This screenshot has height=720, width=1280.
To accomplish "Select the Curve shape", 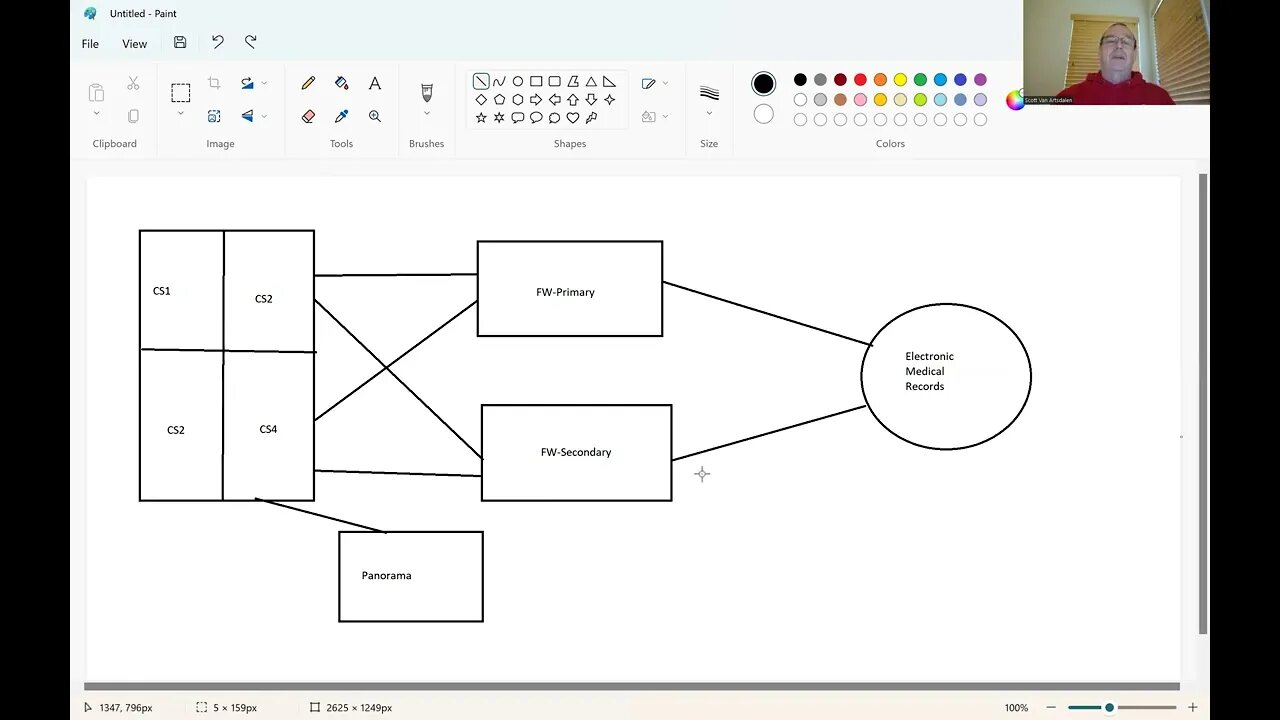I will pyautogui.click(x=499, y=81).
